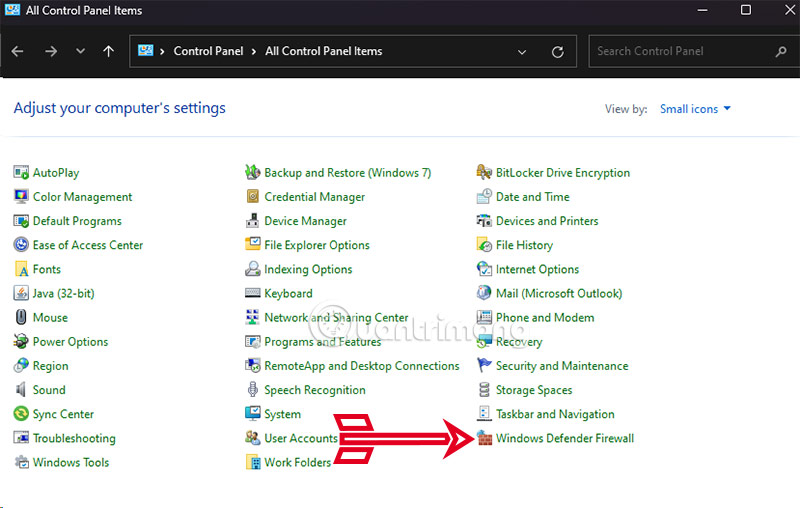The width and height of the screenshot is (800, 508).
Task: Open the AutoPlay icon
Action: 21,172
